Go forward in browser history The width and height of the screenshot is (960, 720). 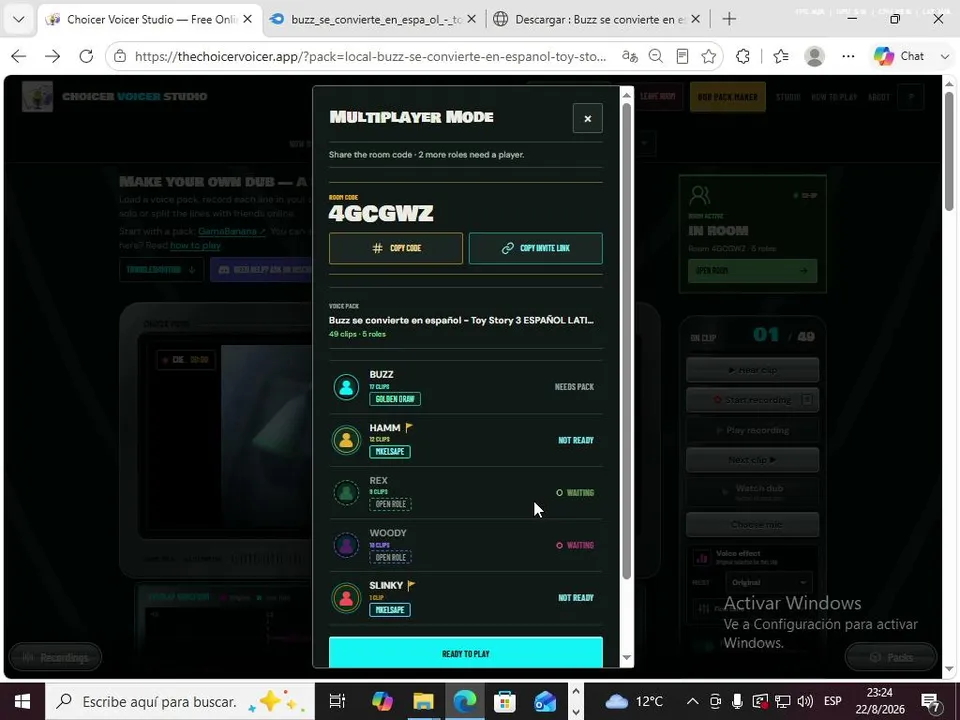53,56
